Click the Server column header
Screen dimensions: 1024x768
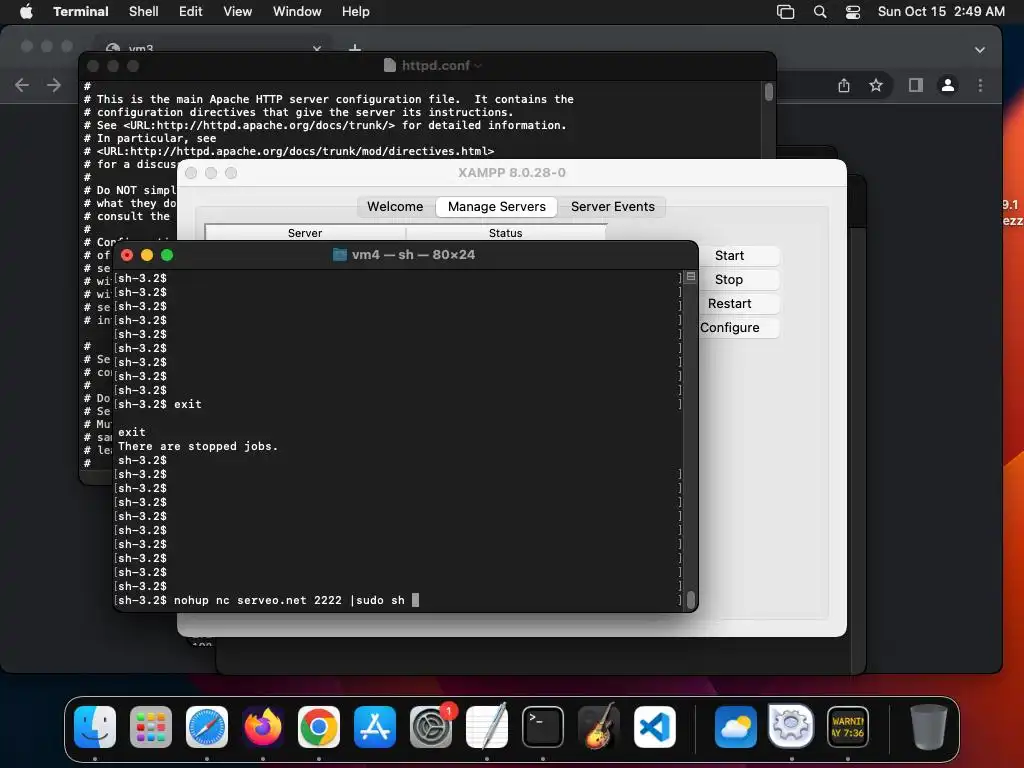pos(305,233)
